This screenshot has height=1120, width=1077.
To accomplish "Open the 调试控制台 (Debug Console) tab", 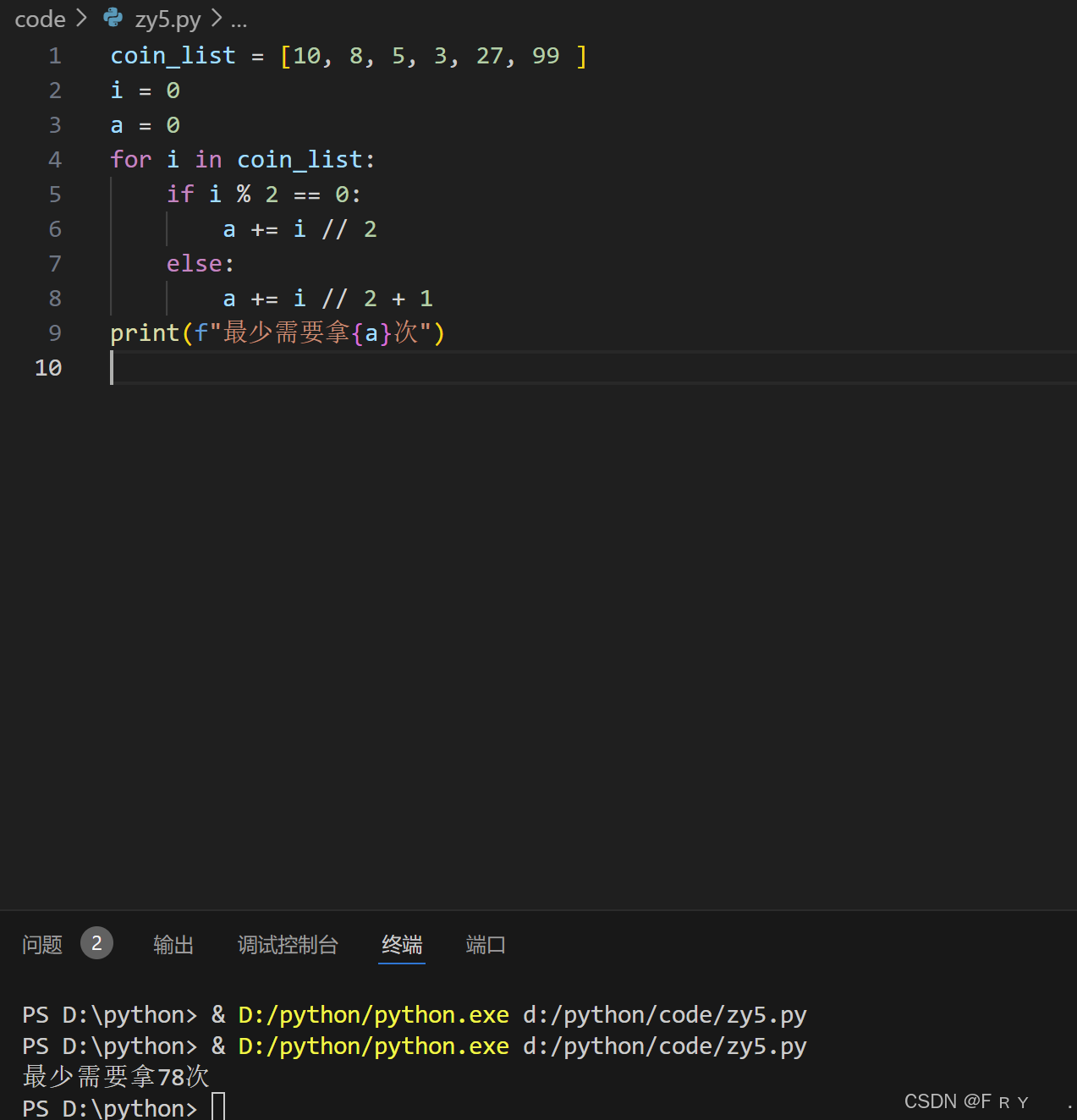I will coord(288,945).
